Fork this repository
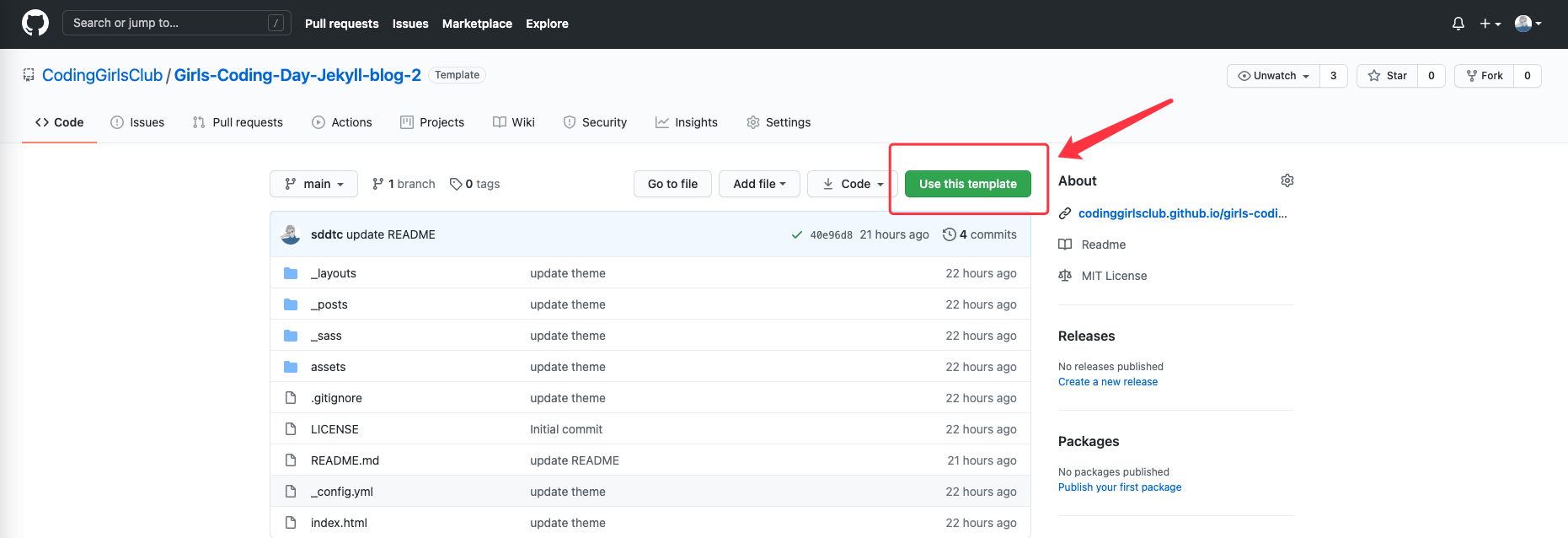Viewport: 1568px width, 538px height. click(1484, 76)
